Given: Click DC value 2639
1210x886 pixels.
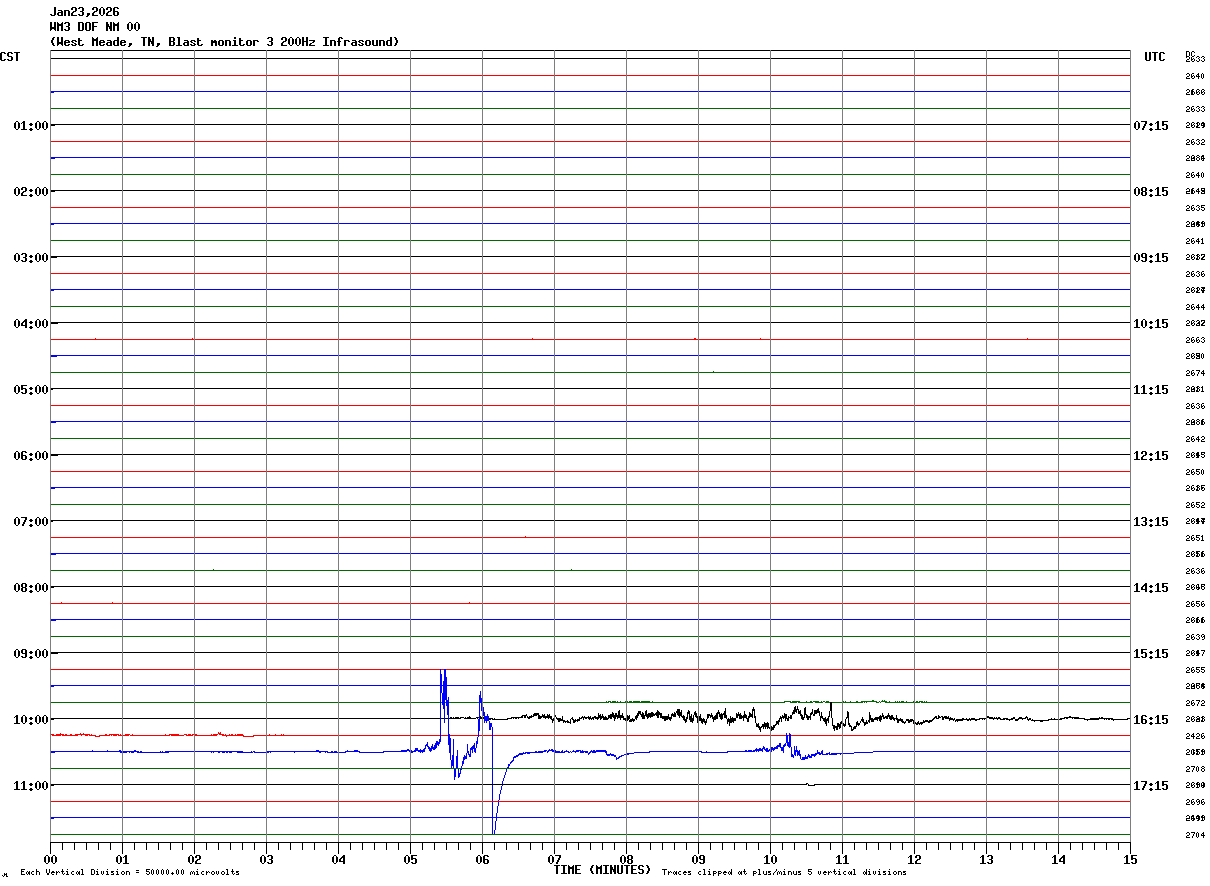Looking at the screenshot, I should click(x=1195, y=637).
